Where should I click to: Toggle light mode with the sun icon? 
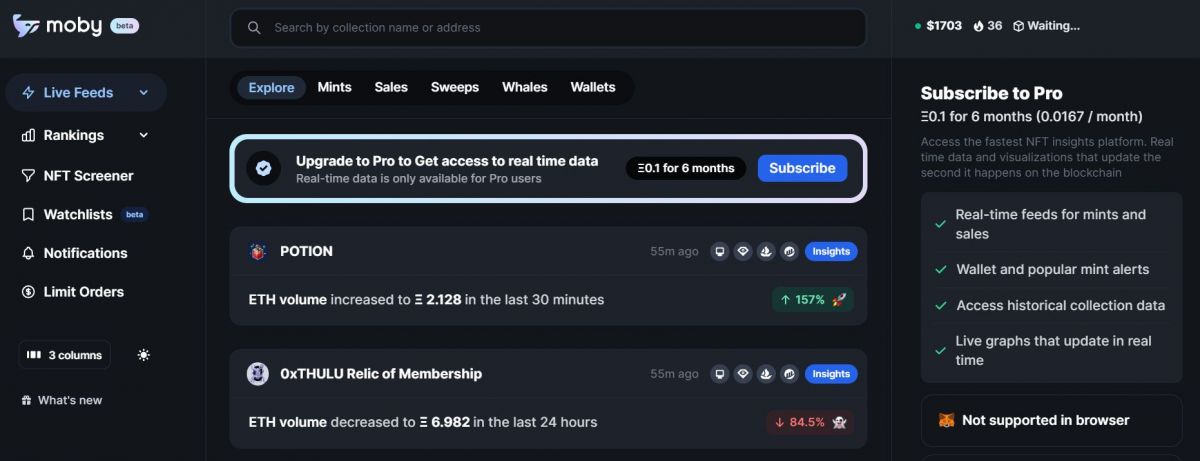click(x=144, y=355)
